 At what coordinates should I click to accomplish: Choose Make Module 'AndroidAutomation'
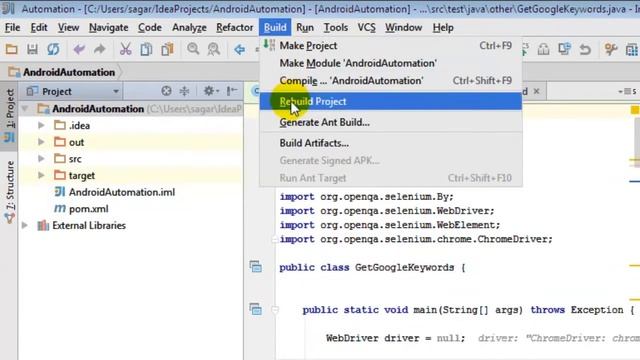[391, 63]
